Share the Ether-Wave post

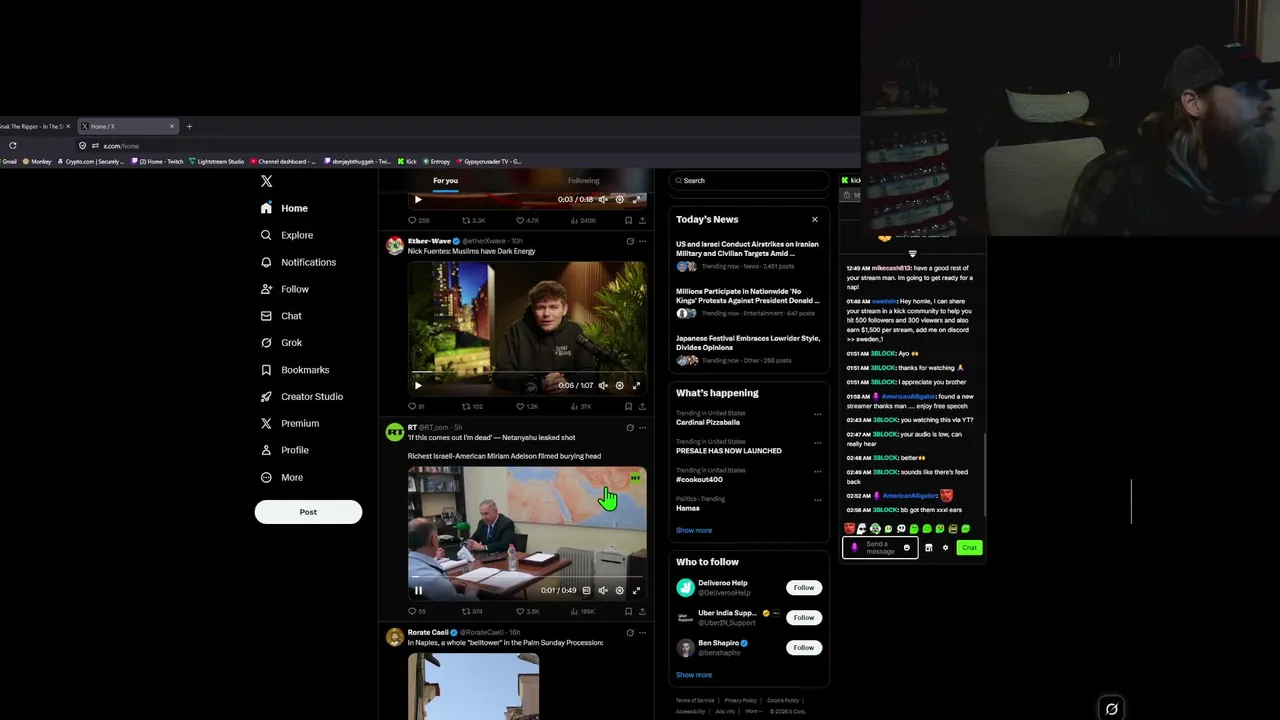point(643,407)
